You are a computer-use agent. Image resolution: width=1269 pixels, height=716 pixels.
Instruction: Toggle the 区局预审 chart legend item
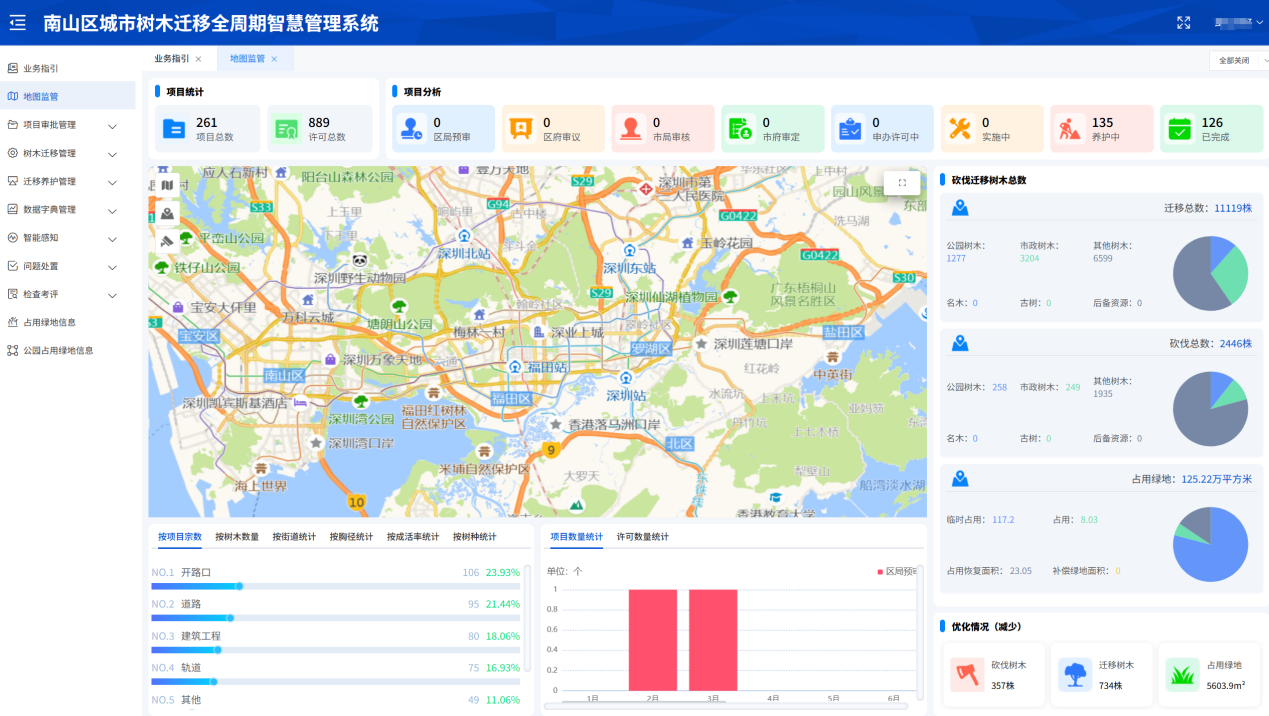(x=897, y=571)
